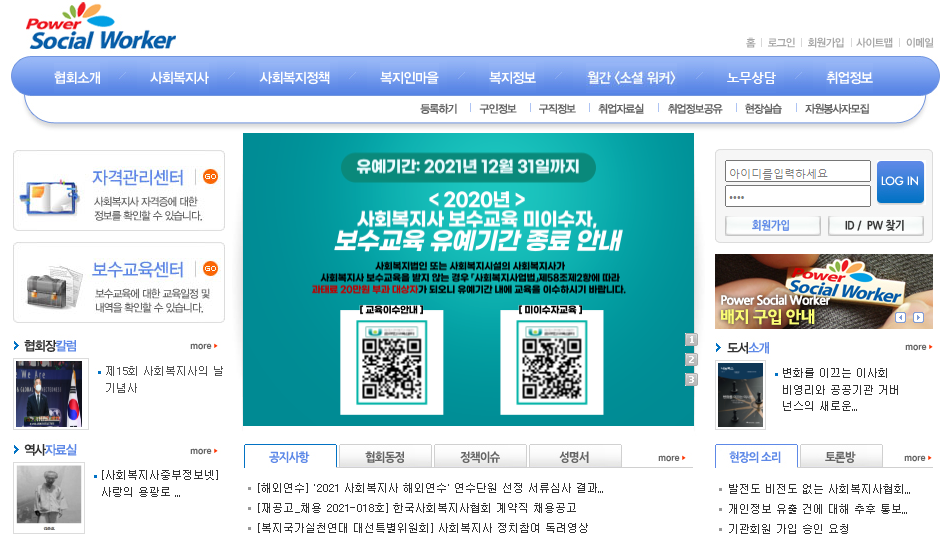The height and width of the screenshot is (537, 950).
Task: Click 로그인 top link
Action: pos(781,42)
